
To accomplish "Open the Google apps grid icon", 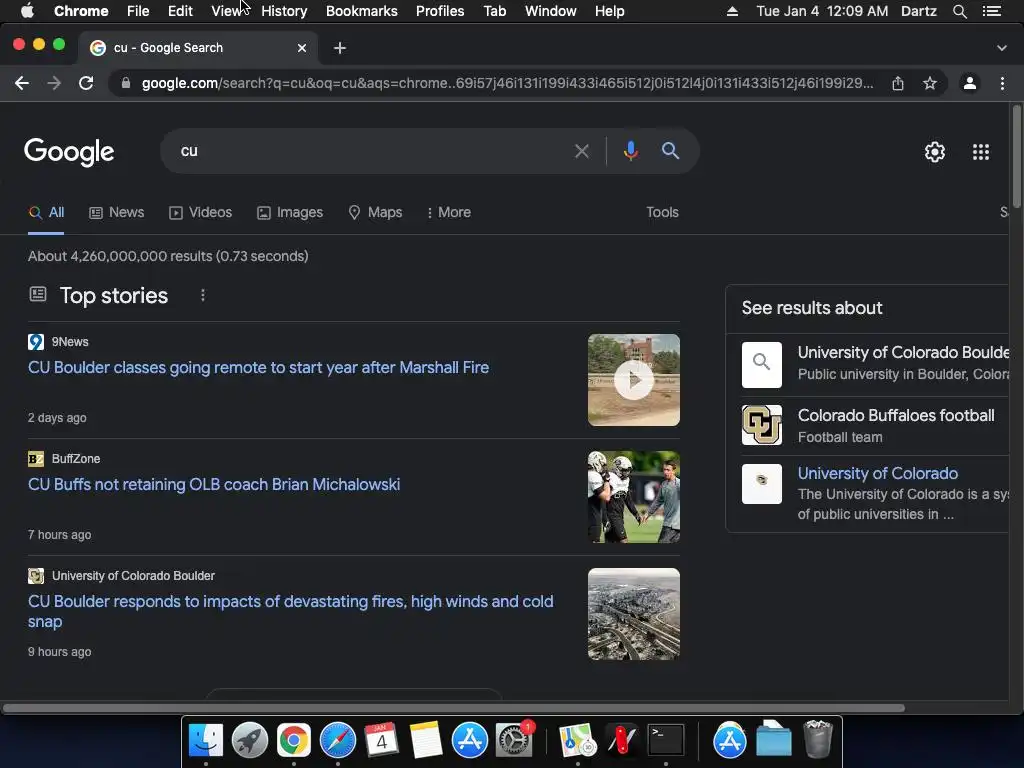I will click(981, 152).
